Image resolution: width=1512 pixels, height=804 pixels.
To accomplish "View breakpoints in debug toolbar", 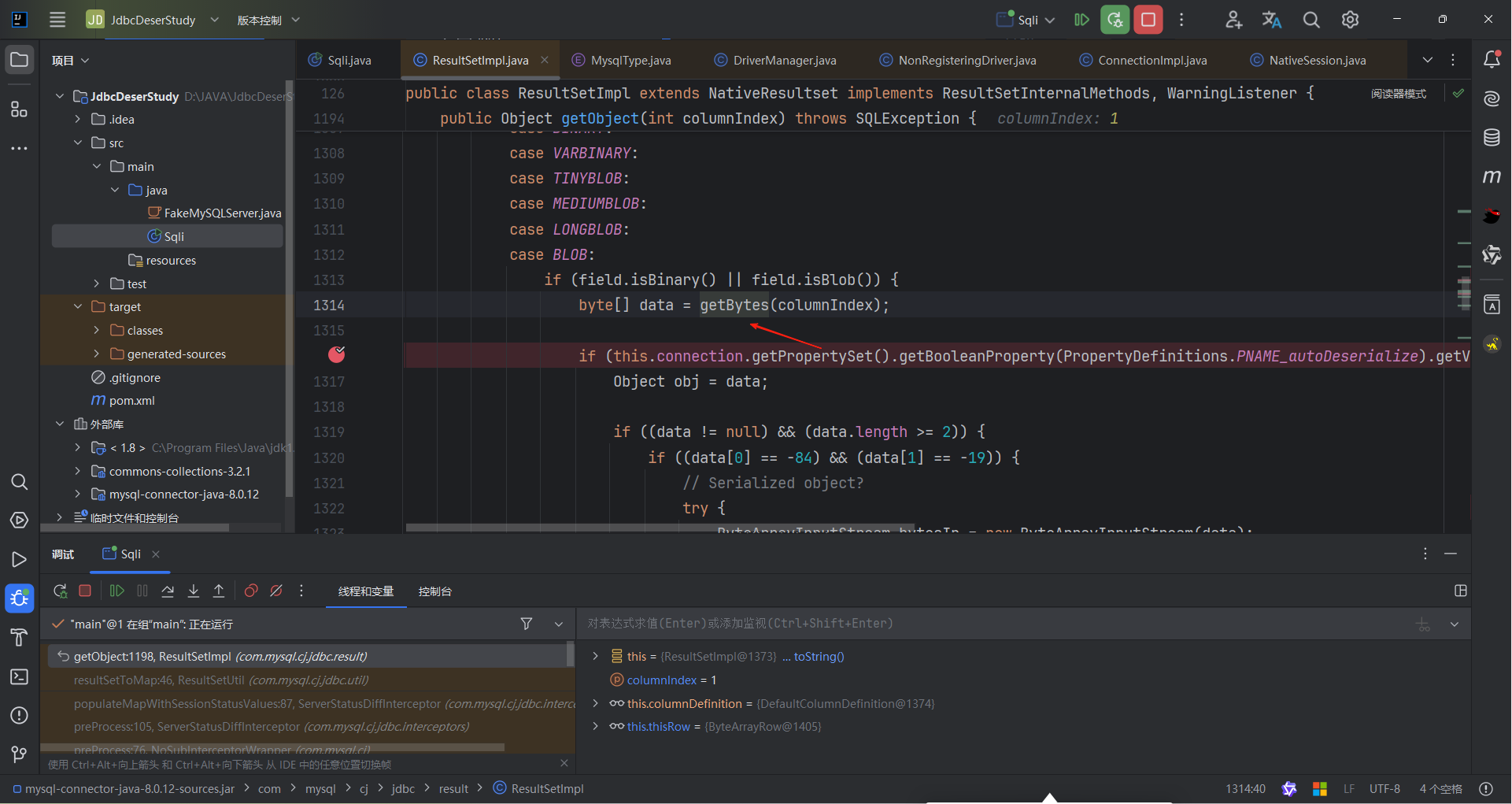I will tap(251, 591).
